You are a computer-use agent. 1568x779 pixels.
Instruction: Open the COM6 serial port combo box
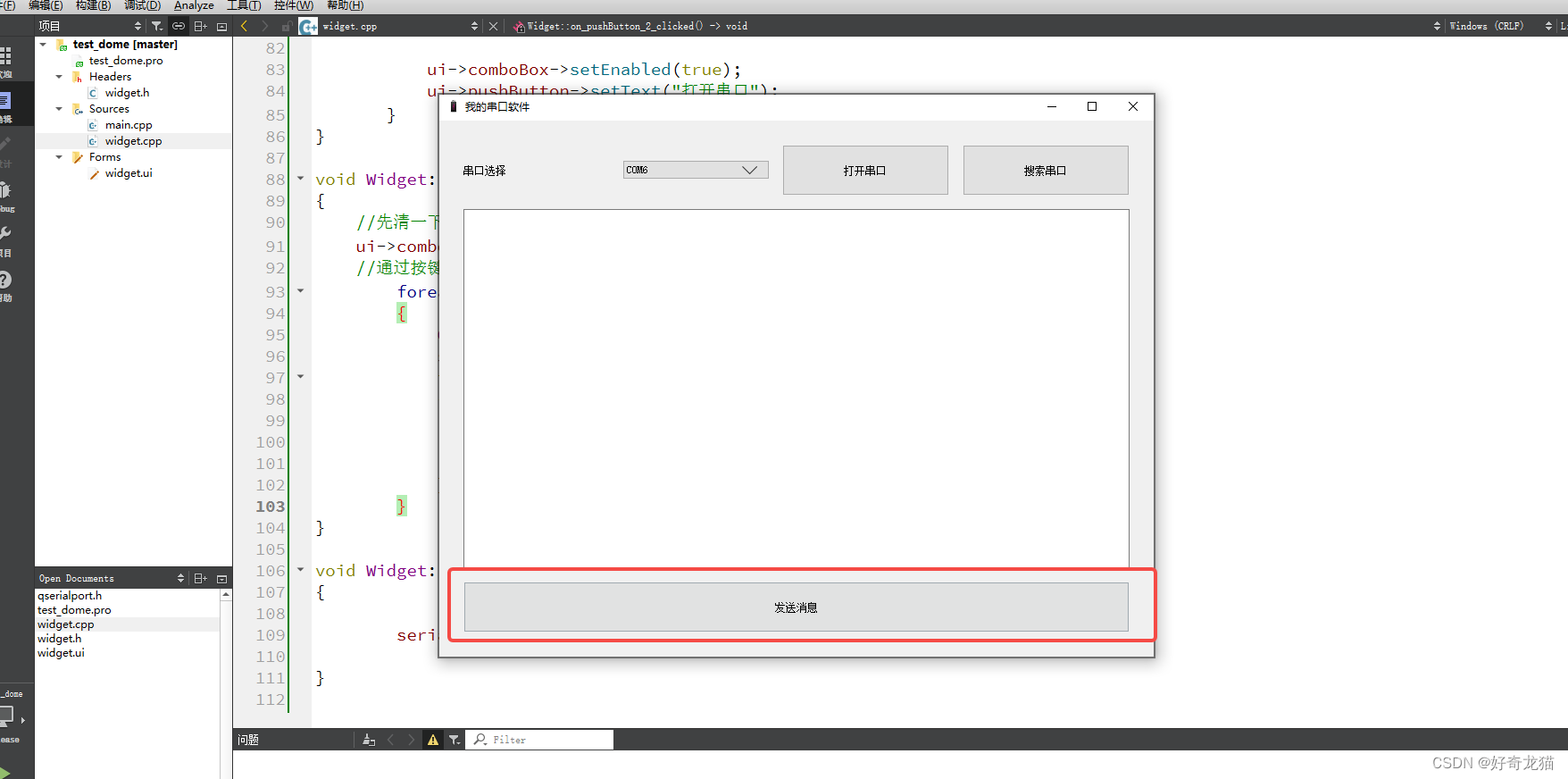click(696, 170)
